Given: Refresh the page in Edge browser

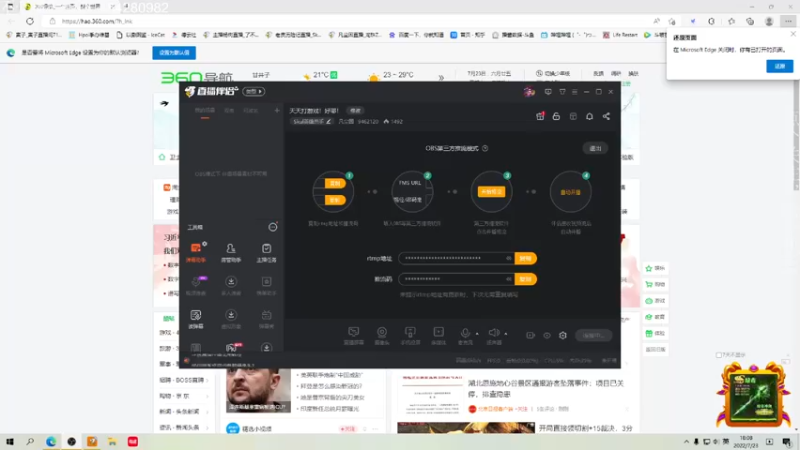Looking at the screenshot, I should point(30,21).
